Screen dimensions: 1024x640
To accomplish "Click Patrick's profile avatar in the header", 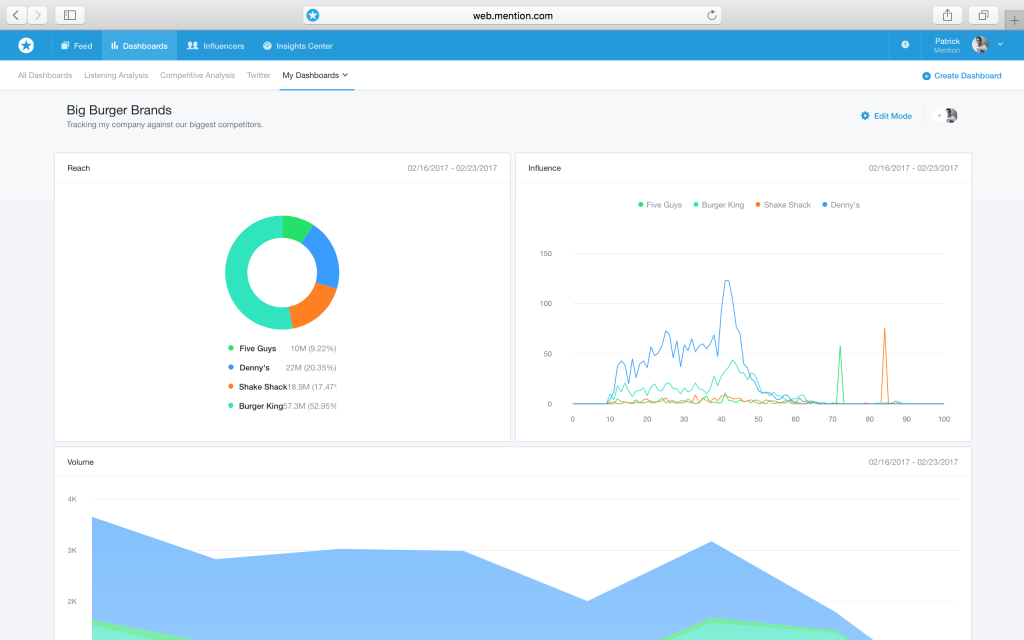I will [980, 44].
